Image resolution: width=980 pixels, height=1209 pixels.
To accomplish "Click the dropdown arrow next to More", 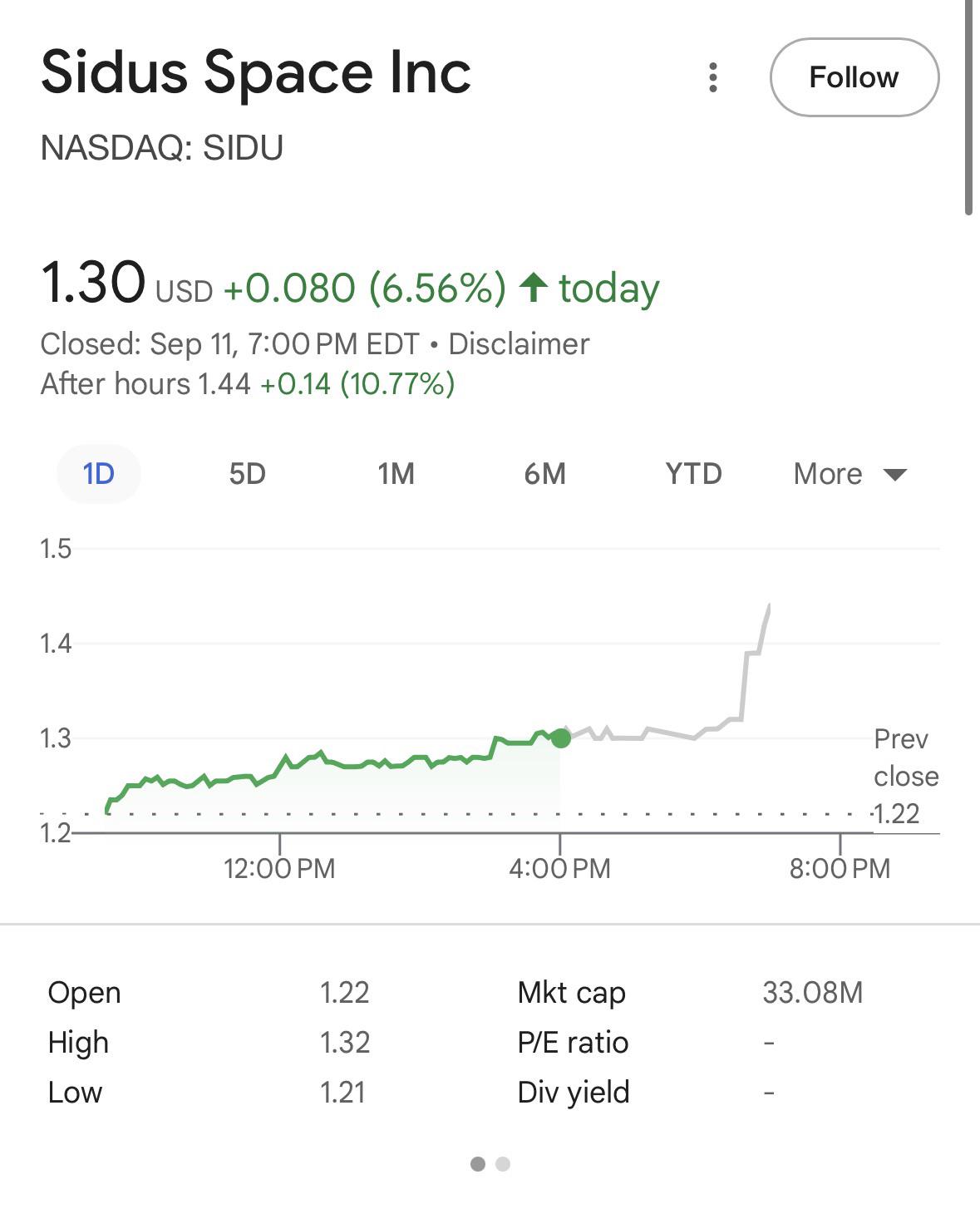I will tap(894, 475).
